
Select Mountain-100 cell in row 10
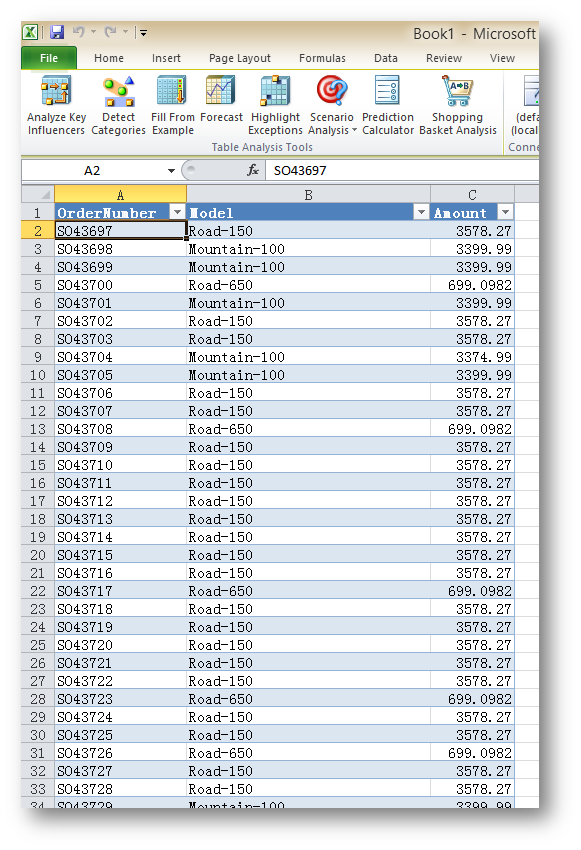[x=308, y=375]
